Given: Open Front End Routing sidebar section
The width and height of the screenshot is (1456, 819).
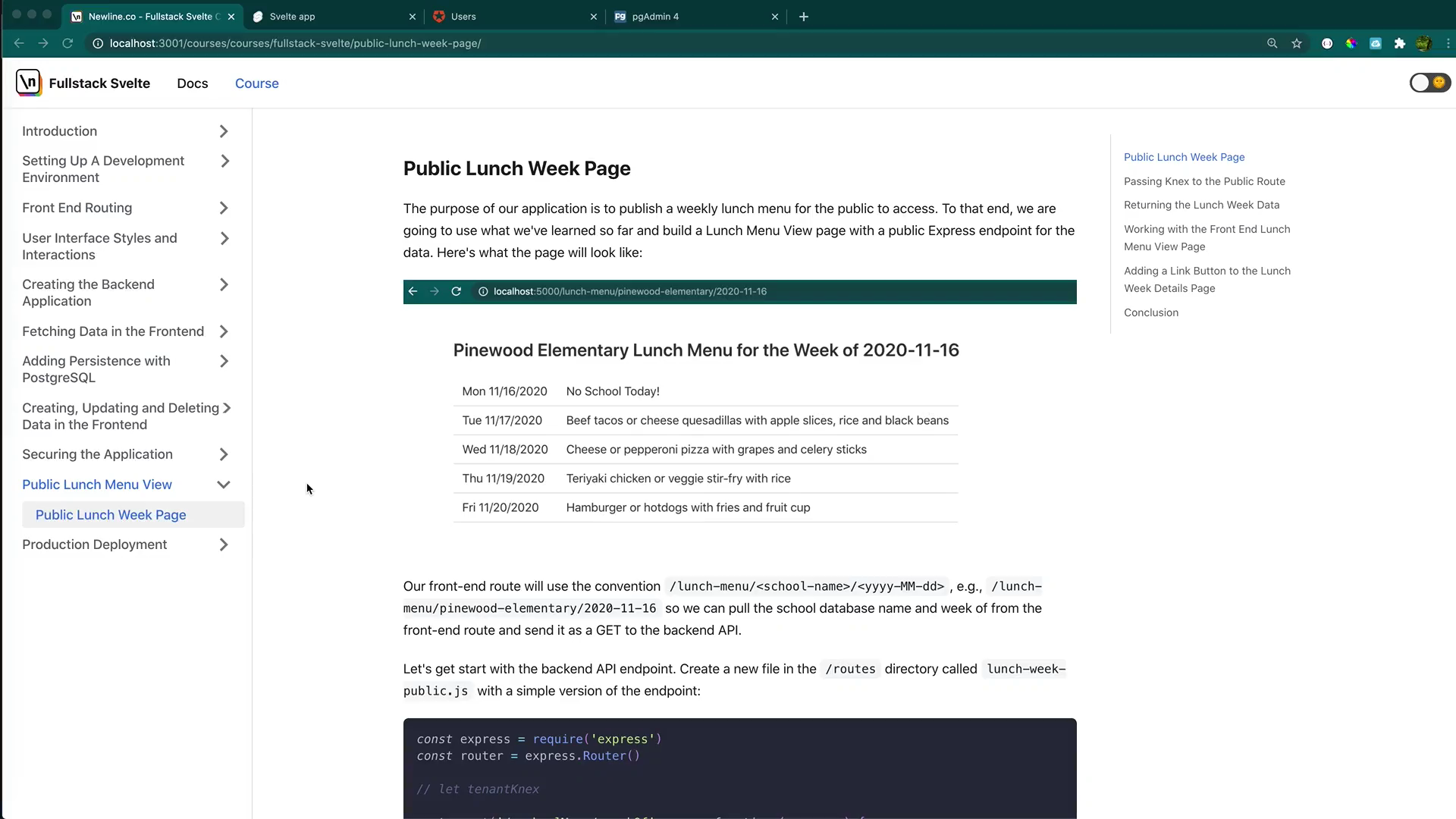Looking at the screenshot, I should [x=77, y=208].
